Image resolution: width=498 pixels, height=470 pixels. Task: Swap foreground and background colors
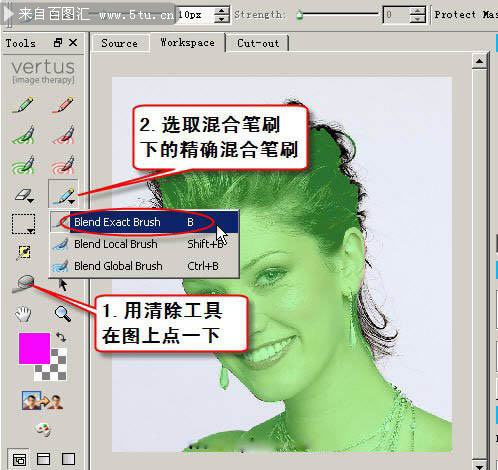(x=61, y=337)
